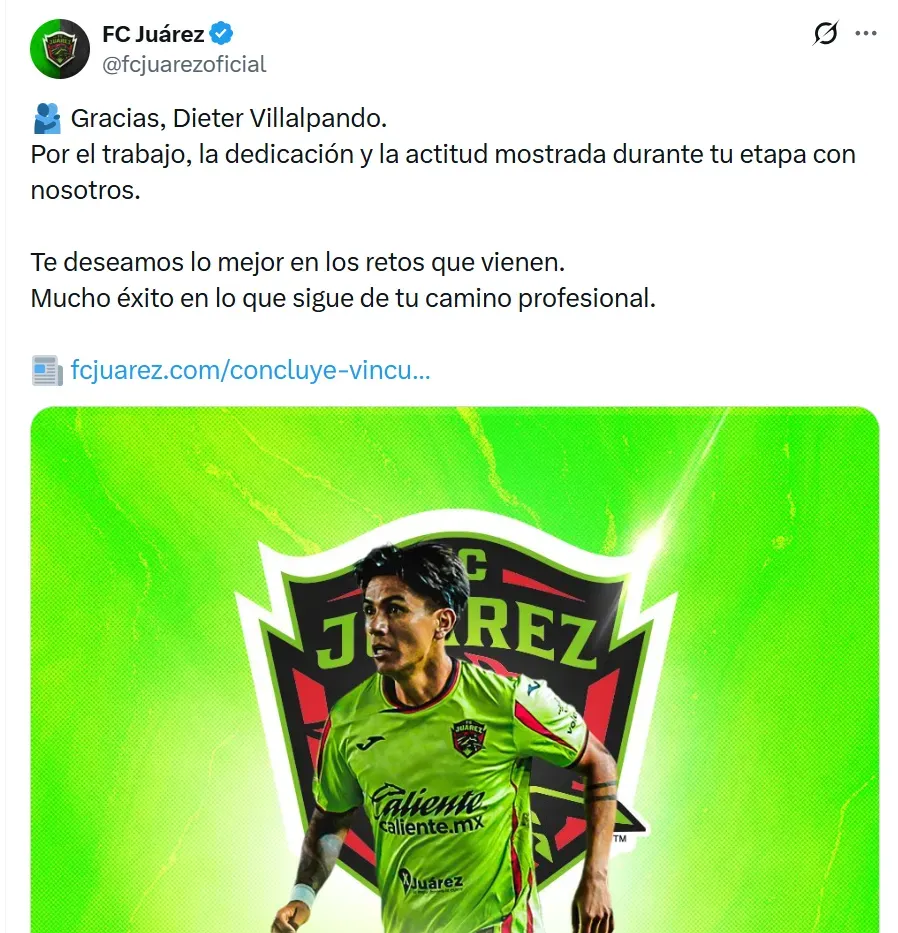
Task: Open the FC Juárez profile avatar
Action: tap(60, 49)
